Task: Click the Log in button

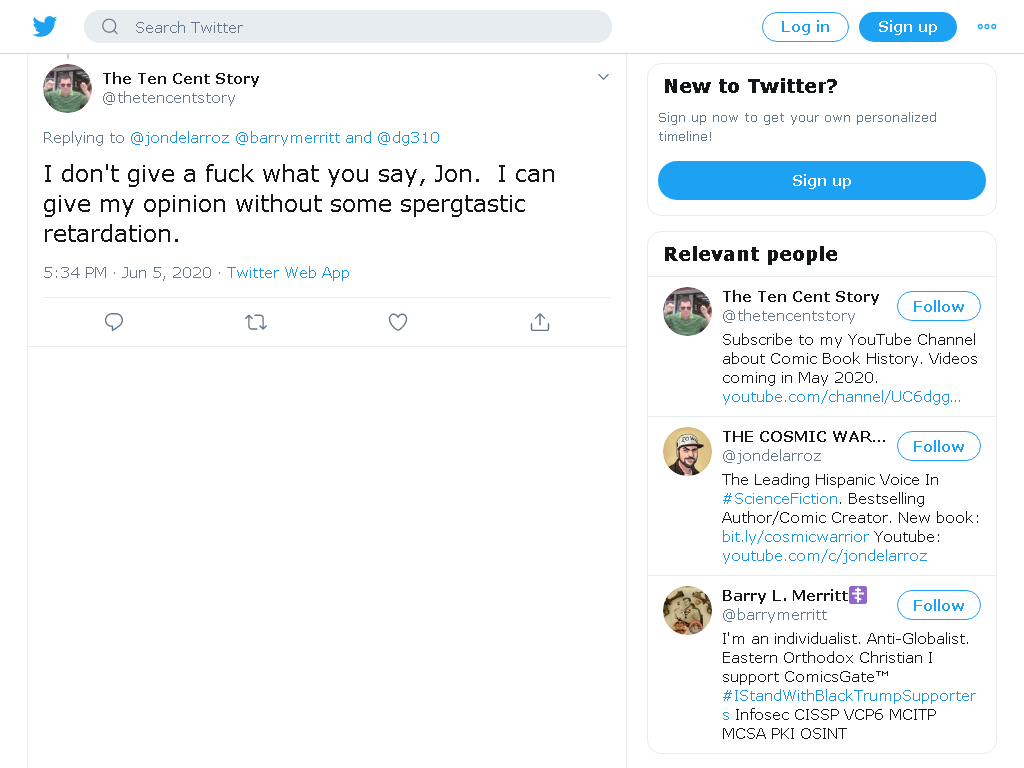Action: click(x=805, y=27)
